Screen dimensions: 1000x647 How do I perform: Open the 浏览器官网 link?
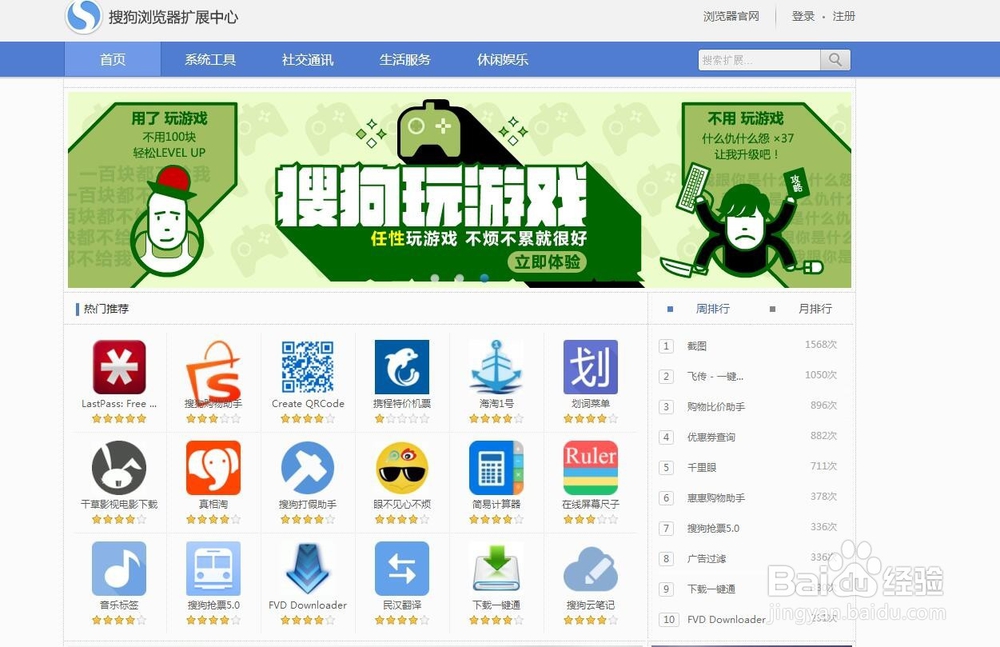(732, 17)
